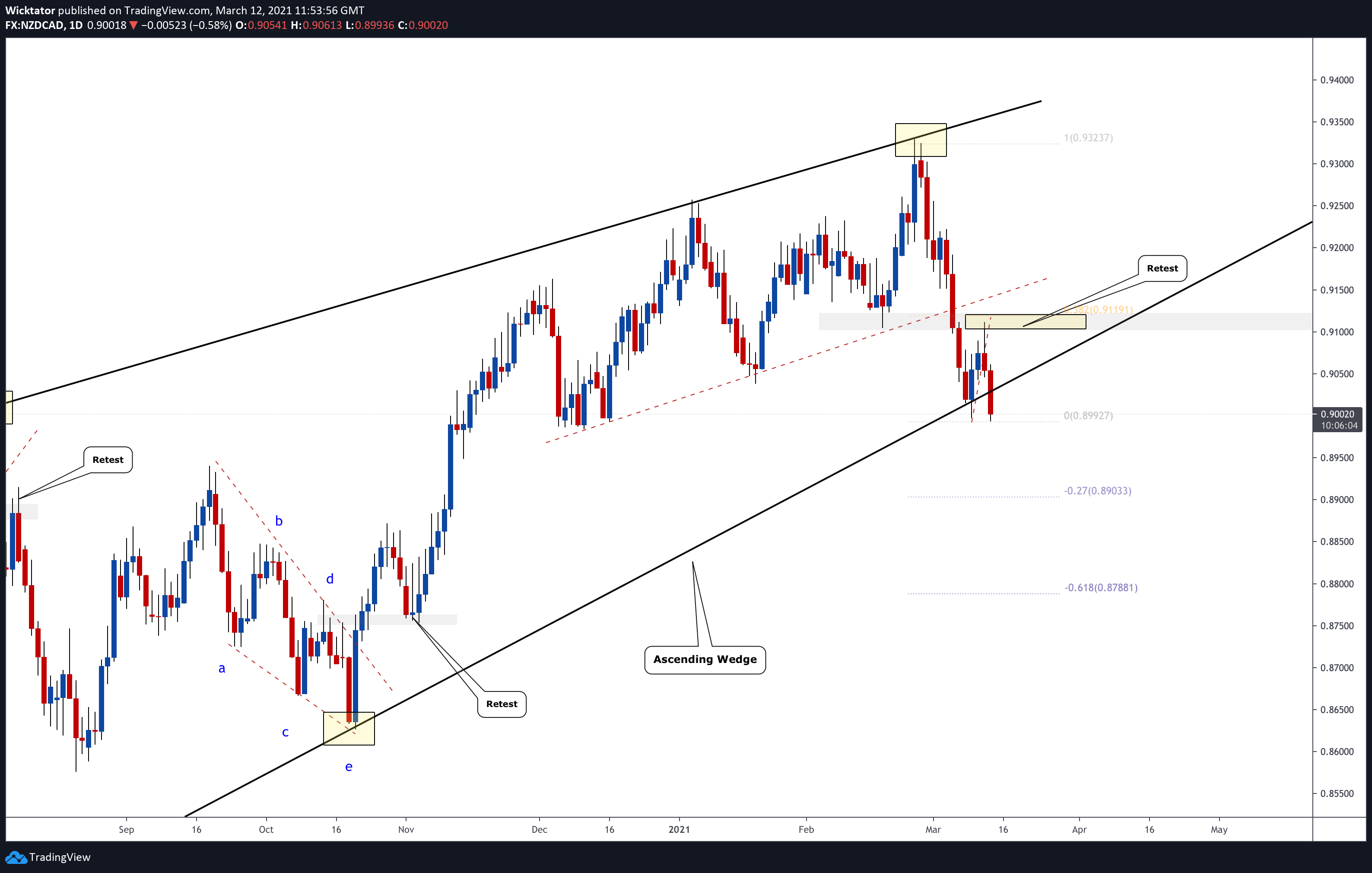The image size is (1372, 873).
Task: Click the Retest label near 0.89500
Action: click(x=108, y=460)
